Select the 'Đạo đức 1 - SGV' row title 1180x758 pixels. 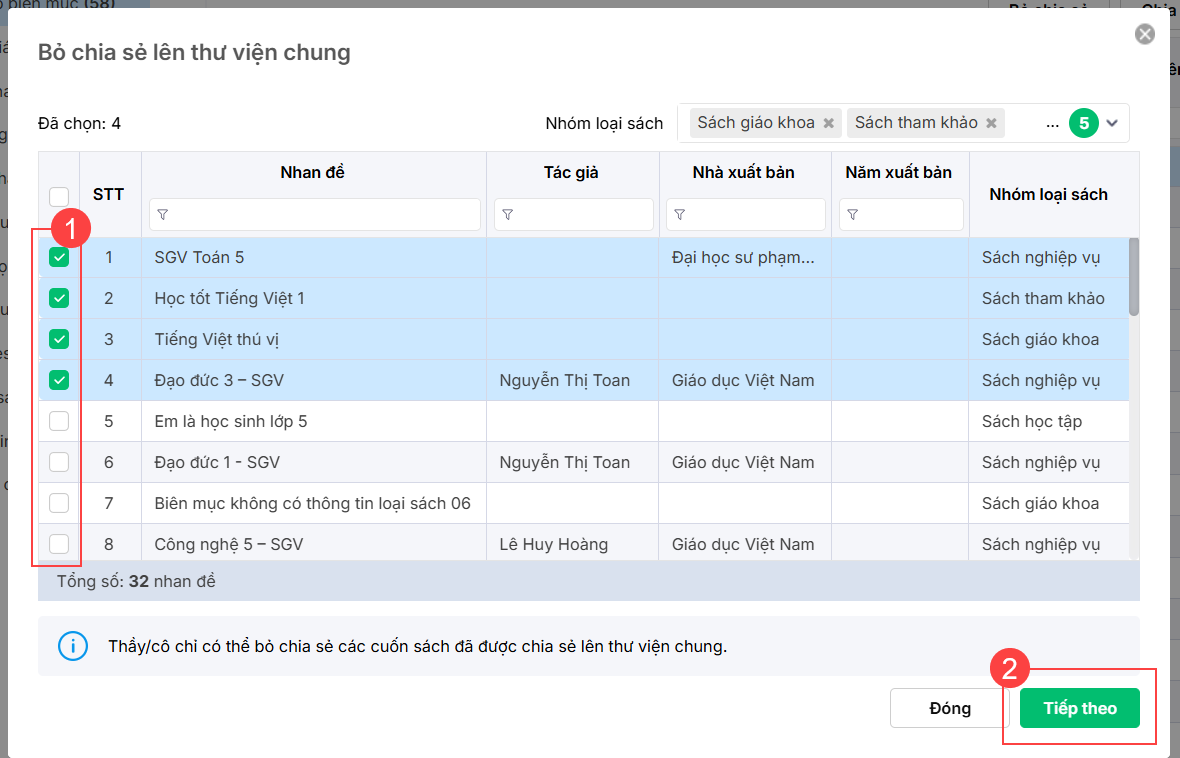coord(216,462)
